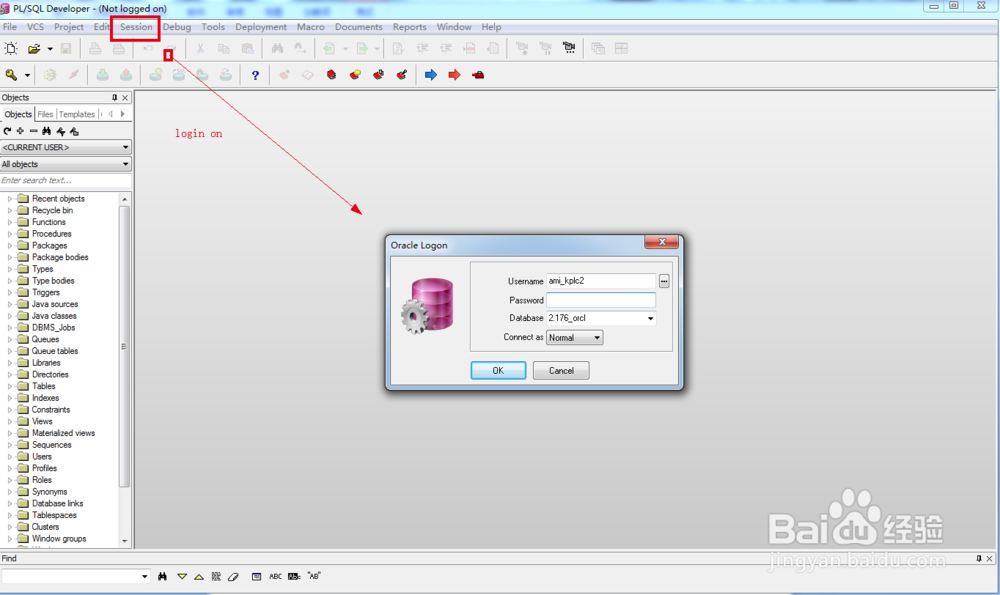
Task: Open the Help menu
Action: (x=491, y=27)
